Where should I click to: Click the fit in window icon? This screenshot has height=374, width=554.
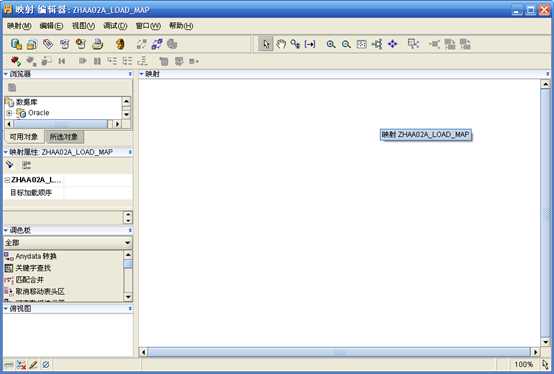click(361, 44)
